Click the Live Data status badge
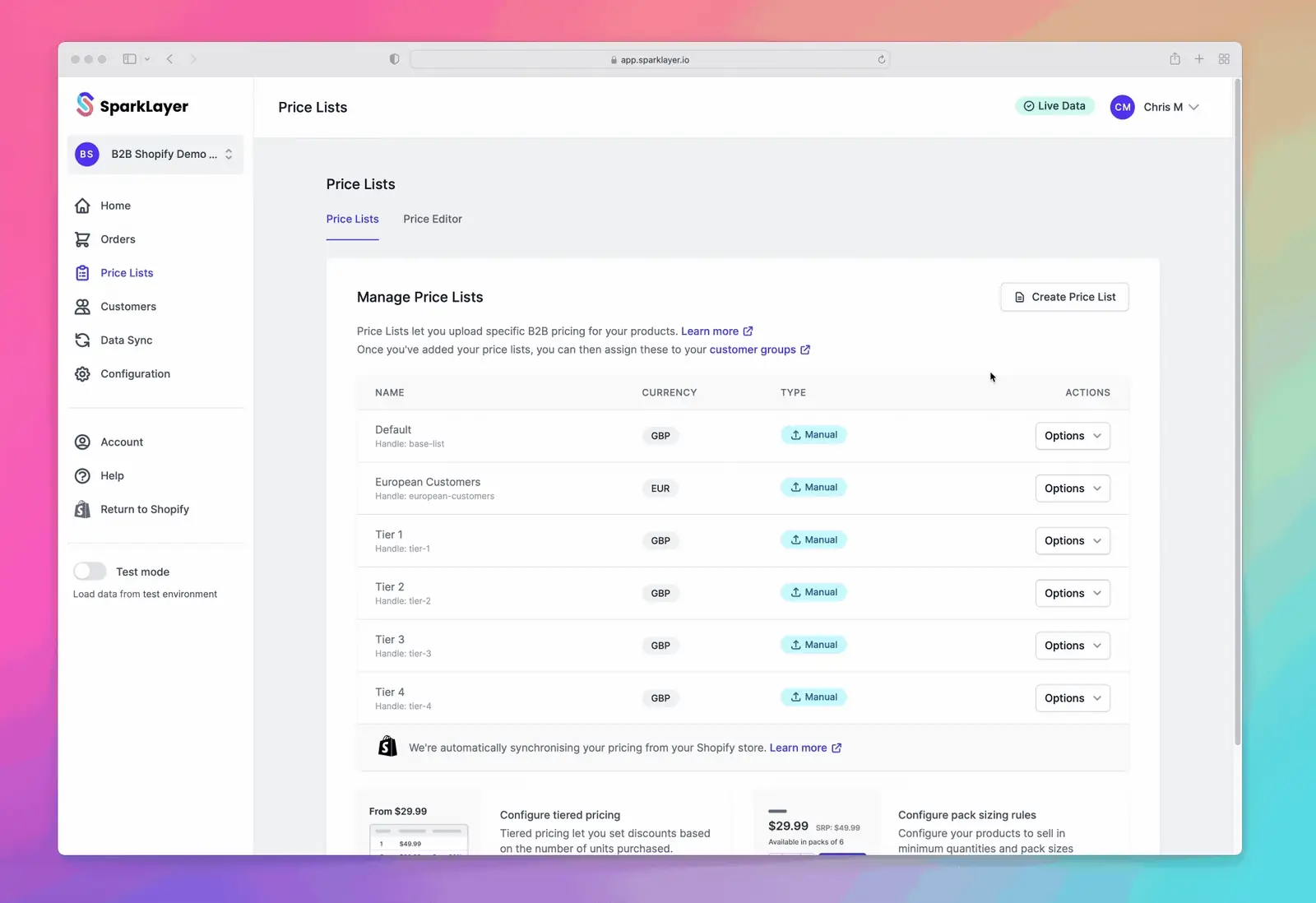1316x903 pixels. tap(1054, 106)
